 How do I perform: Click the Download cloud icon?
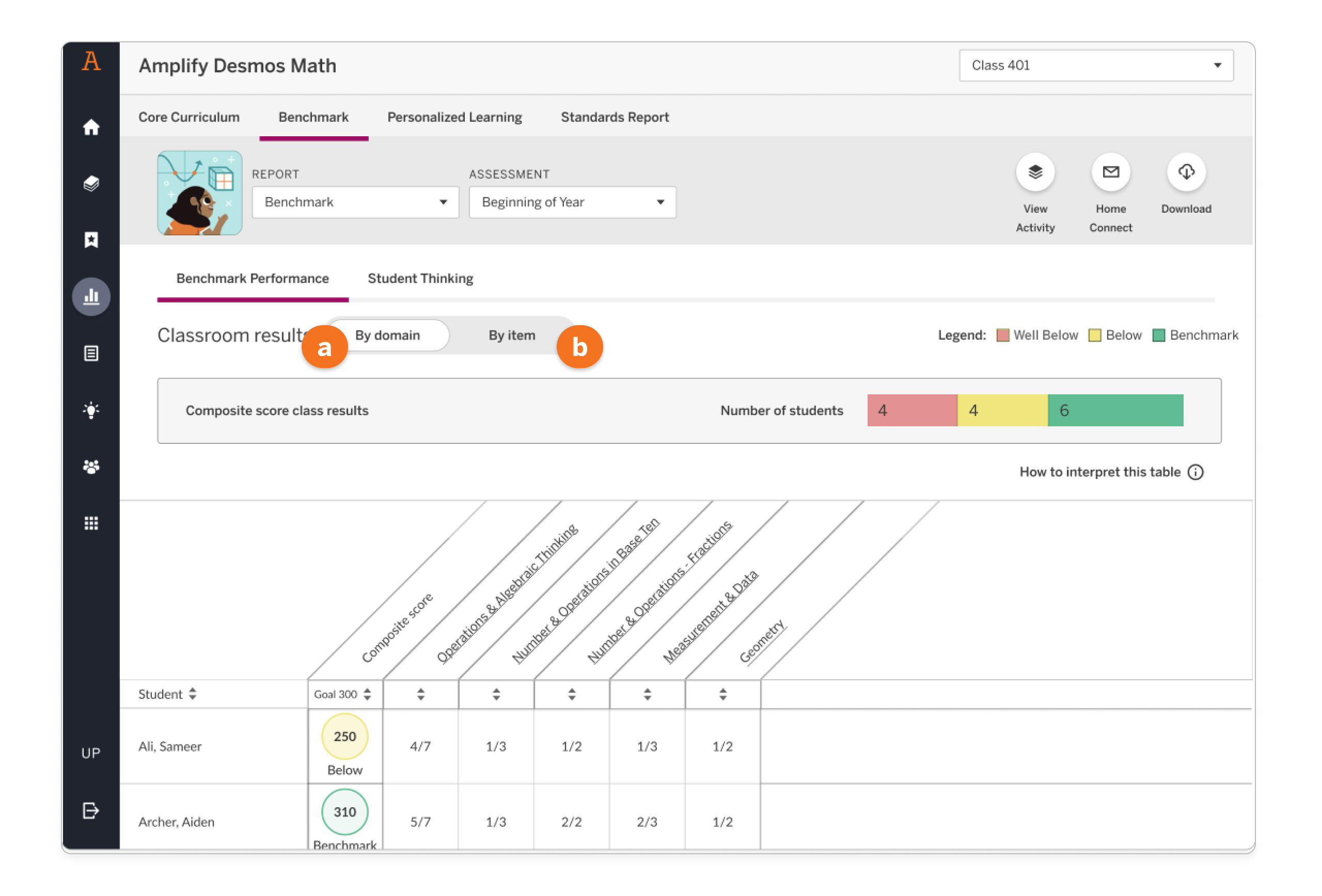click(x=1186, y=172)
